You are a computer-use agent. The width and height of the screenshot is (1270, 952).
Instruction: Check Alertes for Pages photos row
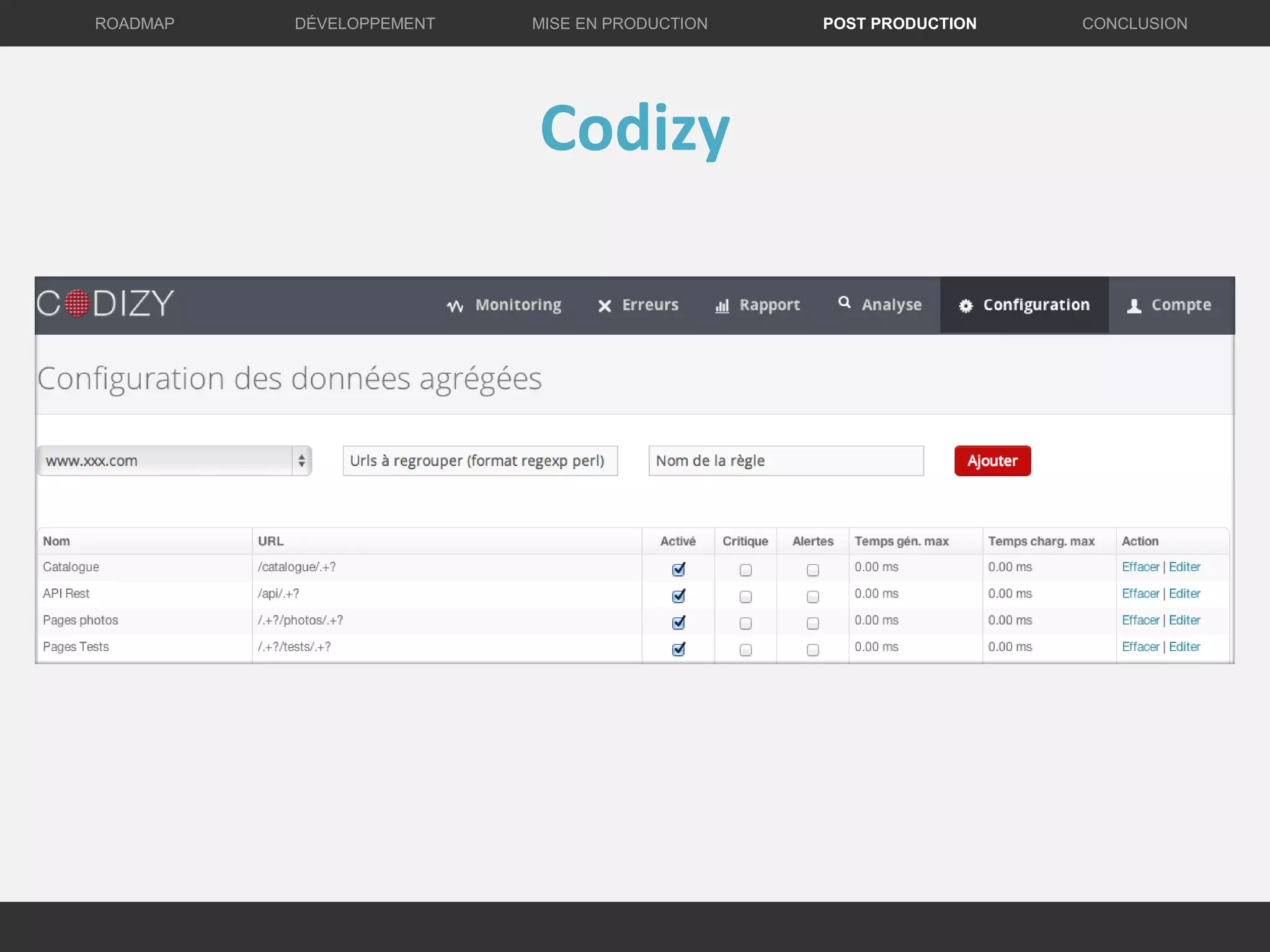813,624
